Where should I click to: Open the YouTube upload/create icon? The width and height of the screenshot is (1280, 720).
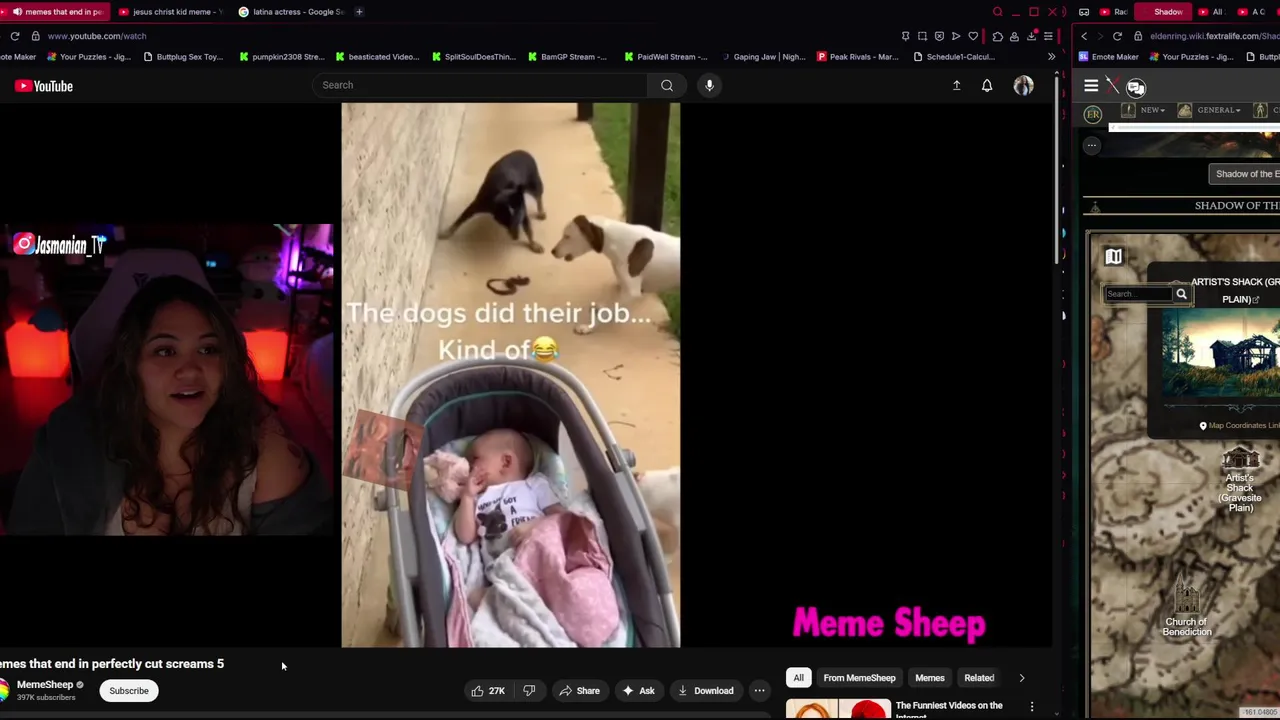(956, 86)
